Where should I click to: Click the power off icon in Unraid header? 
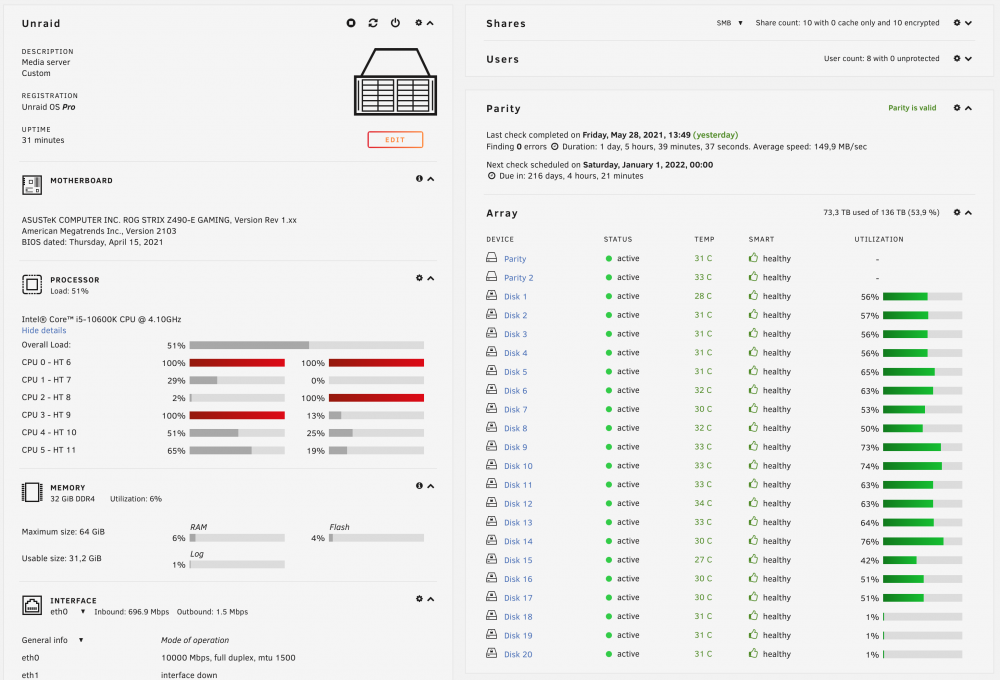click(395, 23)
